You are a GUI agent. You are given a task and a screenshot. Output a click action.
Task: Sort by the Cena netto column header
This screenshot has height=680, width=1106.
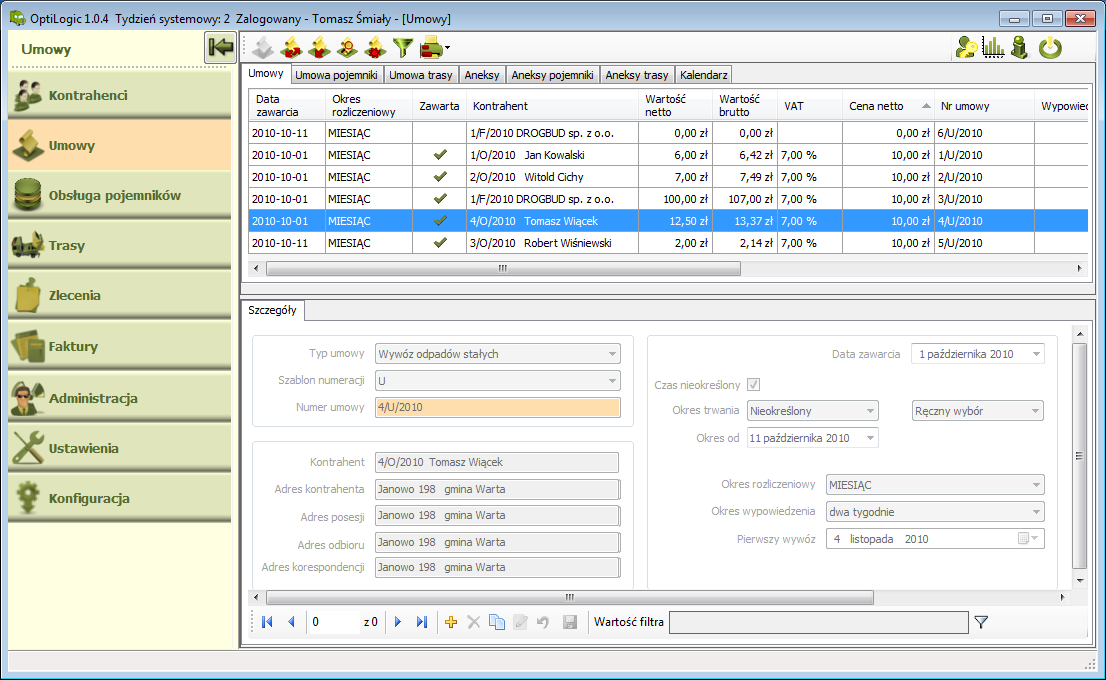(x=888, y=106)
